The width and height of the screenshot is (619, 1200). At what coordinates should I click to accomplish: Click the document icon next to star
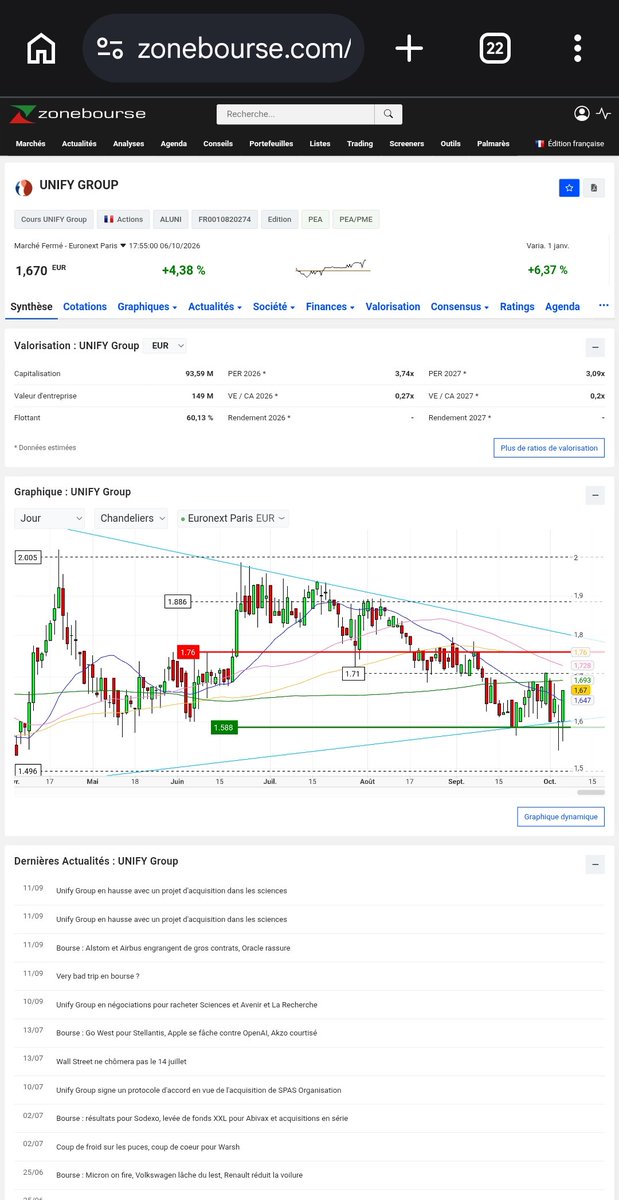(x=594, y=187)
